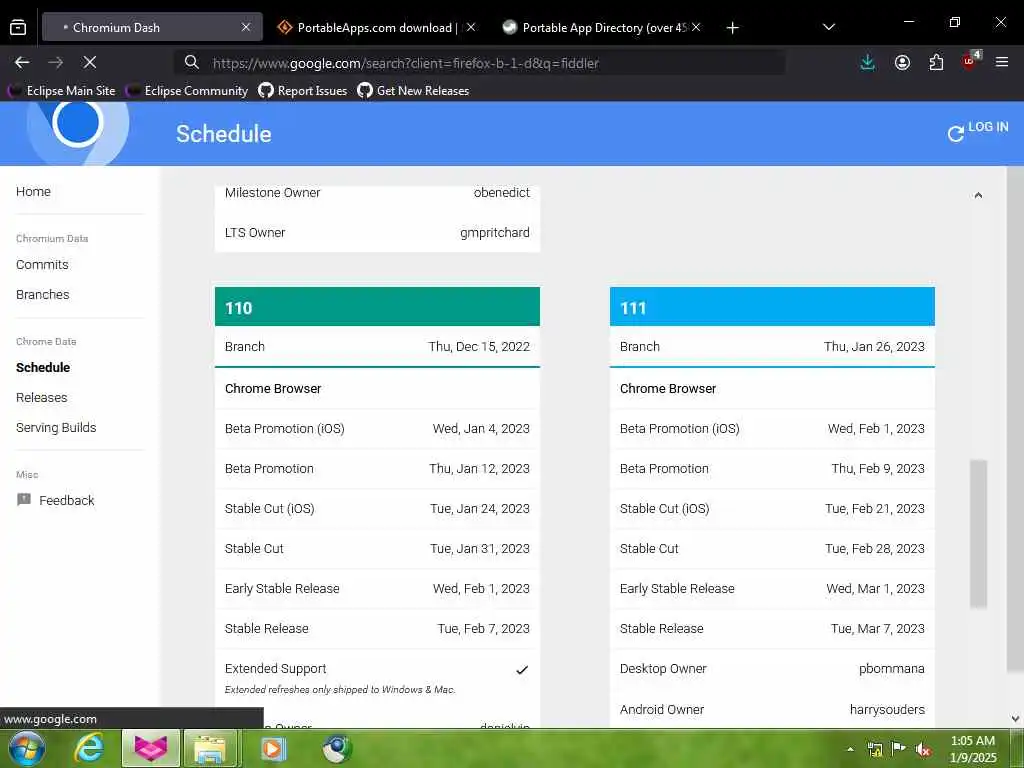Open Eclipse Main Site bookmark
1024x768 pixels.
[61, 91]
